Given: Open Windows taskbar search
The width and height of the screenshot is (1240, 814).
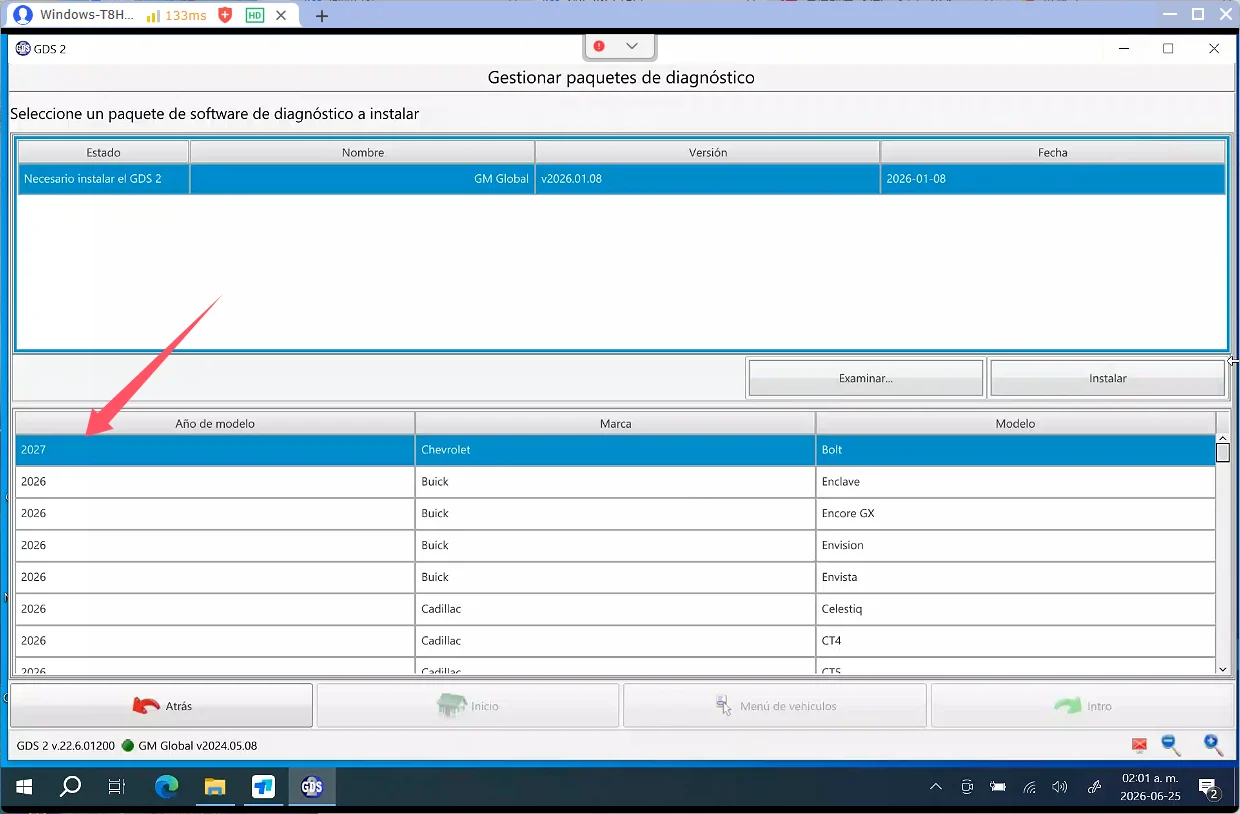Looking at the screenshot, I should click(70, 787).
